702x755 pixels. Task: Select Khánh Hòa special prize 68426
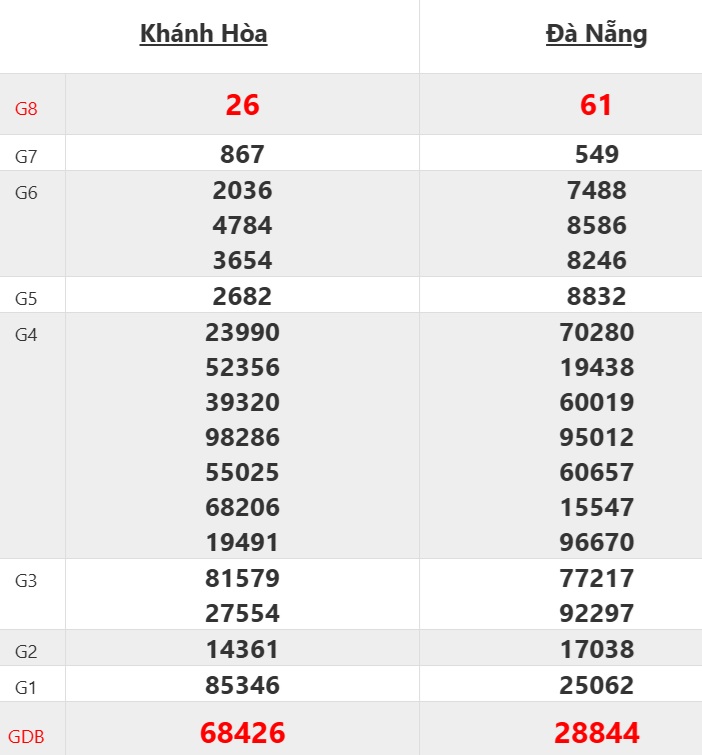(242, 733)
